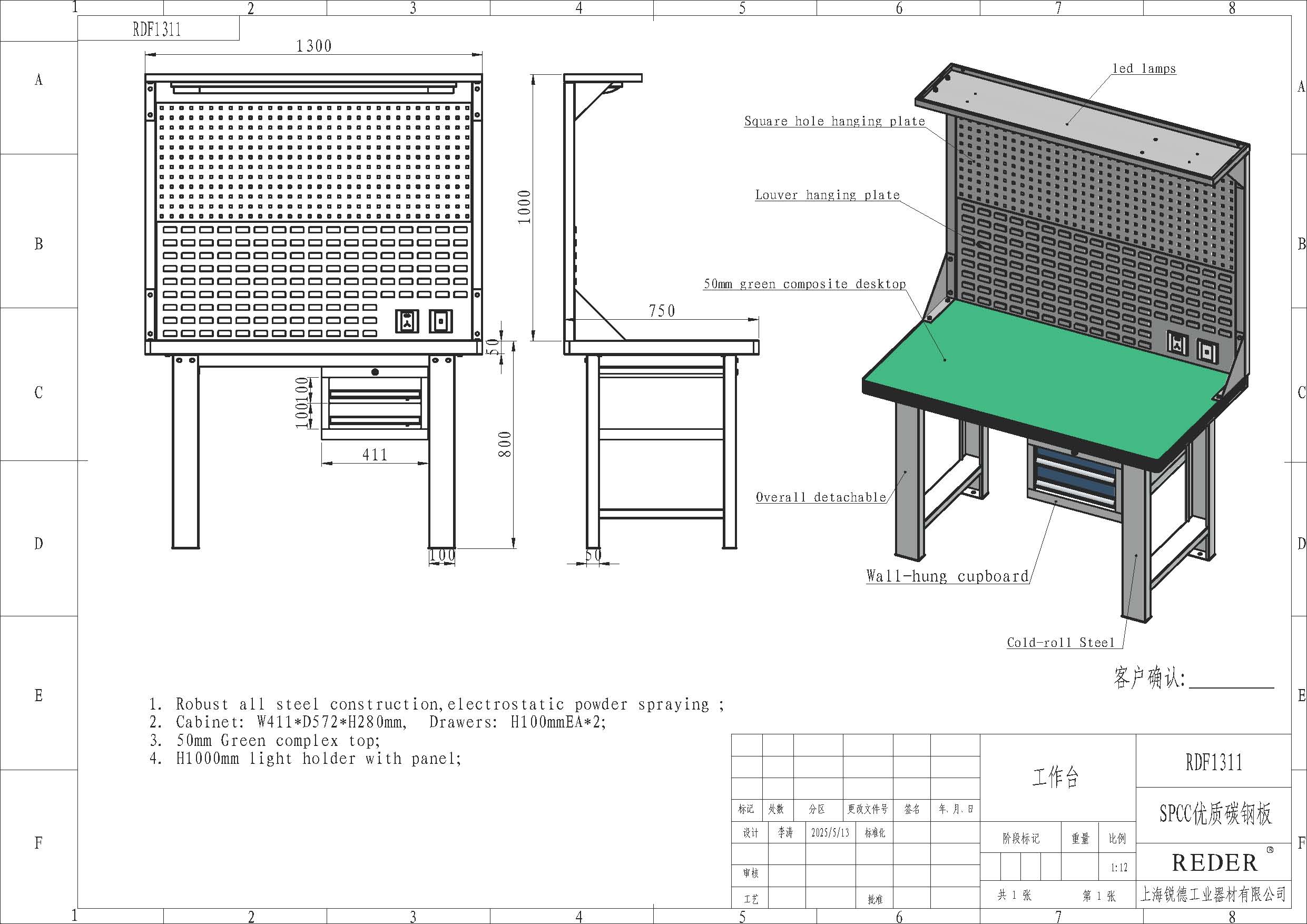The width and height of the screenshot is (1307, 924).
Task: Click the 'Wall-hung cupboard' label
Action: click(947, 576)
